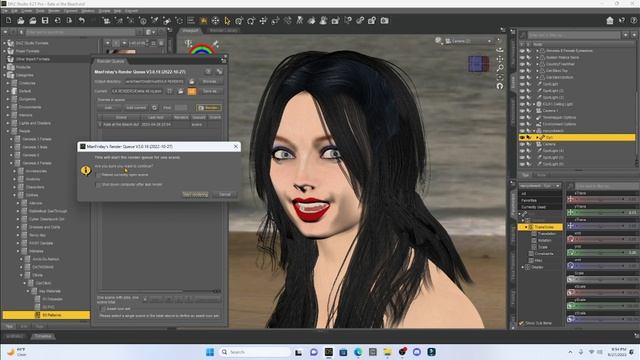Viewport: 640px width, 360px height.
Task: Click the view cube in viewport
Action: point(478,64)
